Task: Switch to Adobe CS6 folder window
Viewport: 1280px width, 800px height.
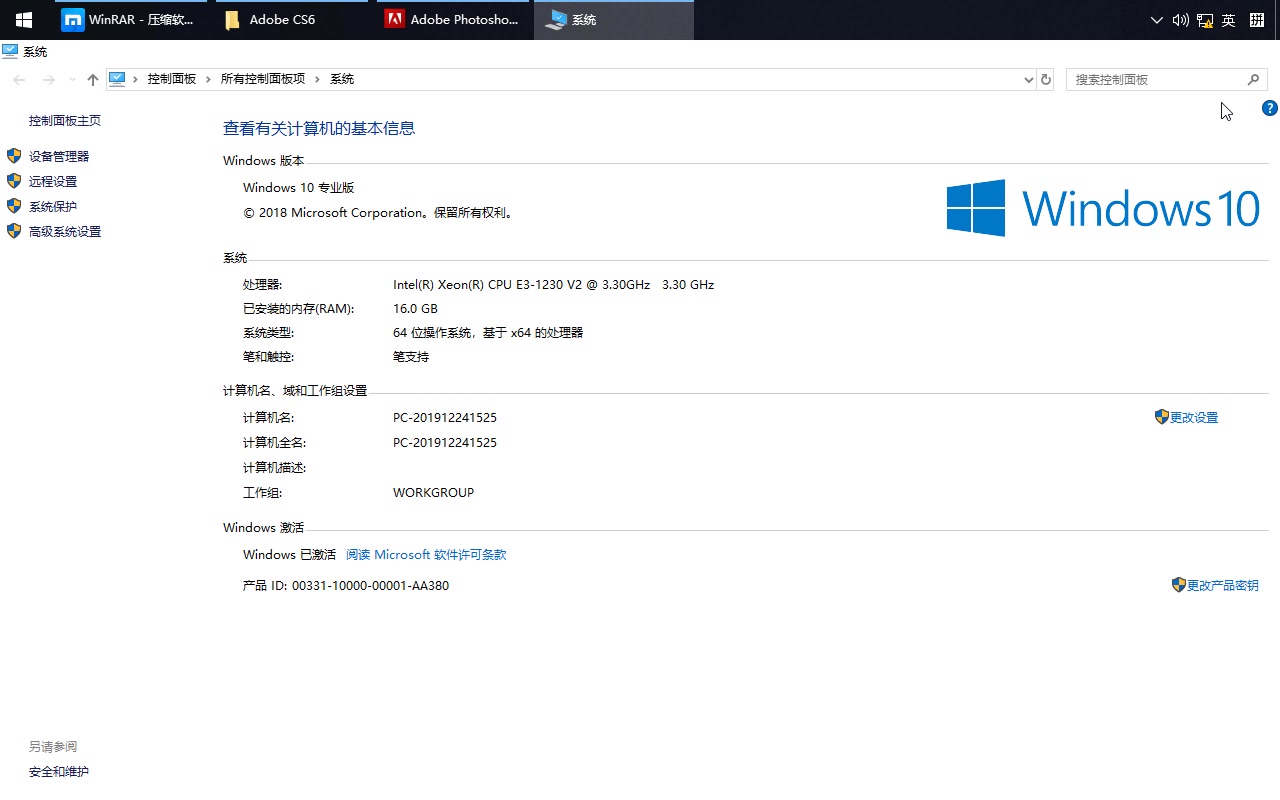Action: (291, 20)
